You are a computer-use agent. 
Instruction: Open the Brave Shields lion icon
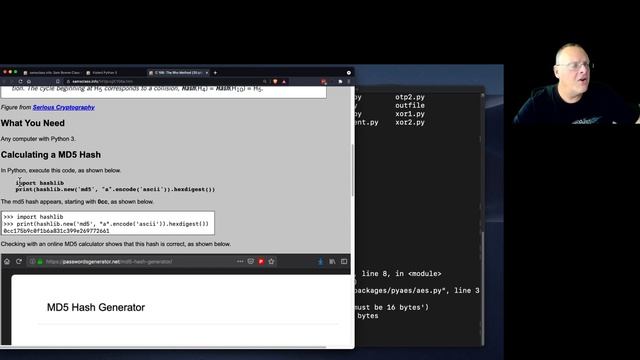pyautogui.click(x=275, y=82)
